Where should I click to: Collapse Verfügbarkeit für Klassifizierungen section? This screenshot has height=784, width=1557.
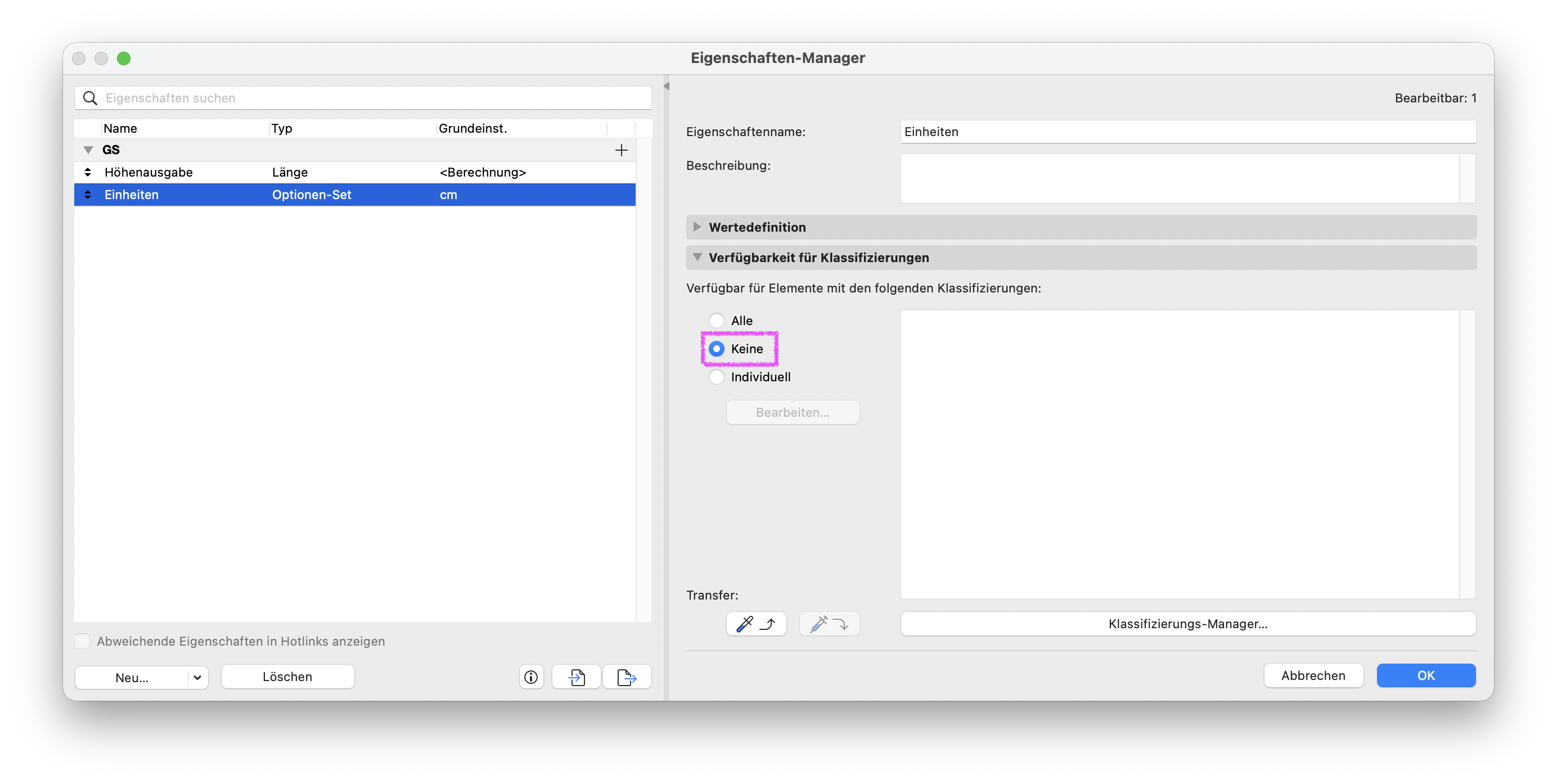point(697,258)
